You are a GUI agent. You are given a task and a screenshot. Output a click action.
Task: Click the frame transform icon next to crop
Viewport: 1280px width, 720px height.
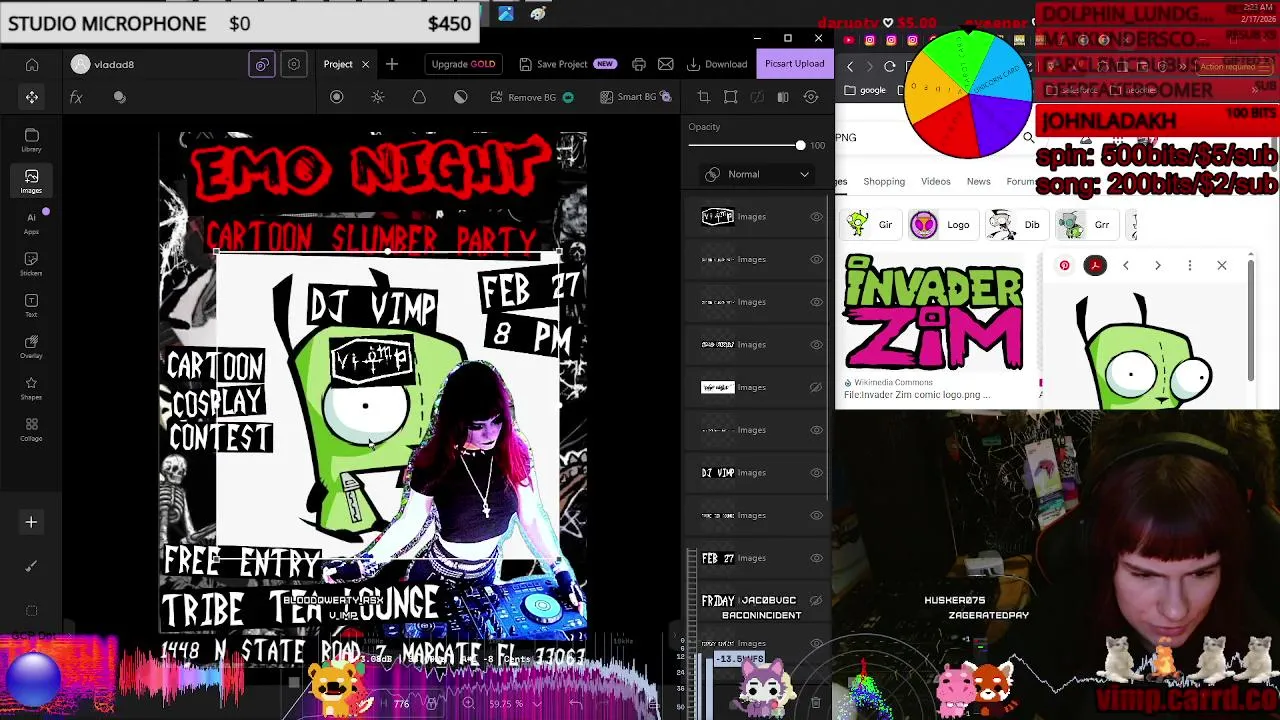[x=730, y=97]
